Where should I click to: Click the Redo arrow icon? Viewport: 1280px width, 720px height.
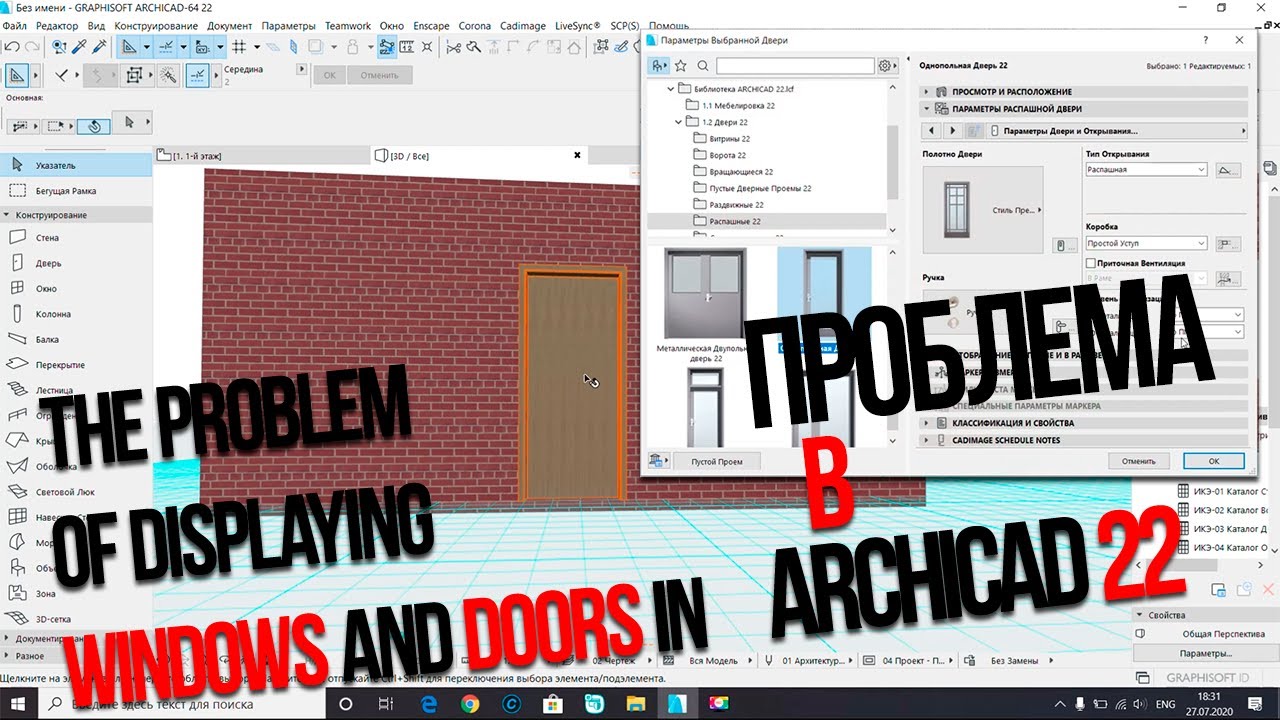pyautogui.click(x=32, y=46)
